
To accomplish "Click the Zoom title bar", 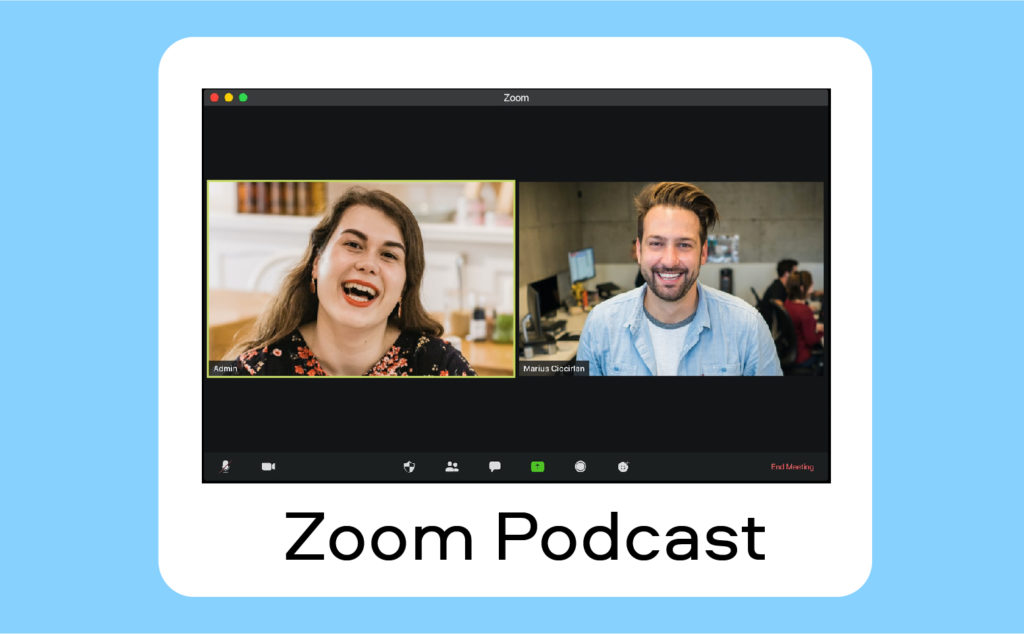I will pyautogui.click(x=514, y=97).
